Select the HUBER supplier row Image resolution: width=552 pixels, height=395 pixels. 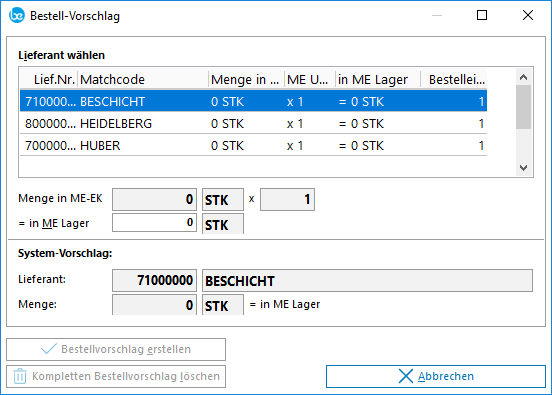coord(253,145)
